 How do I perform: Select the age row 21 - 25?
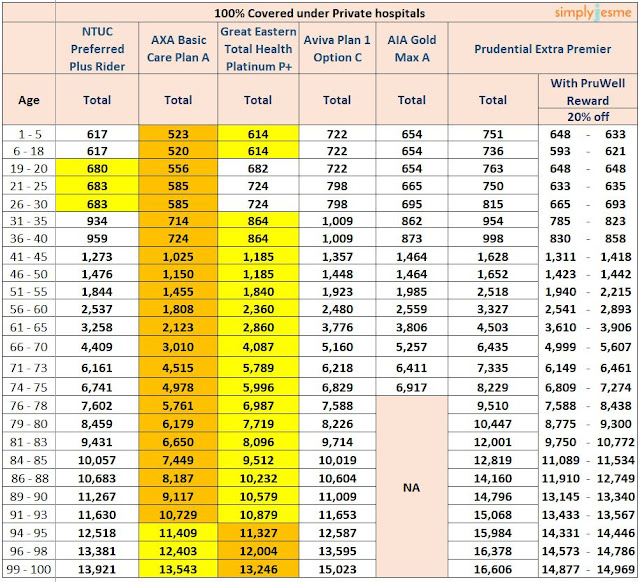tap(29, 186)
